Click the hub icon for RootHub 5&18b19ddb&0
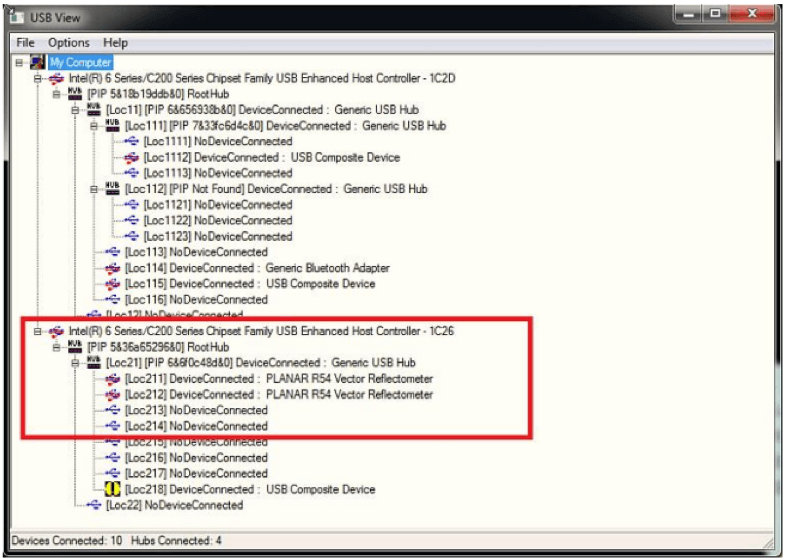This screenshot has width=785, height=558. pos(75,94)
